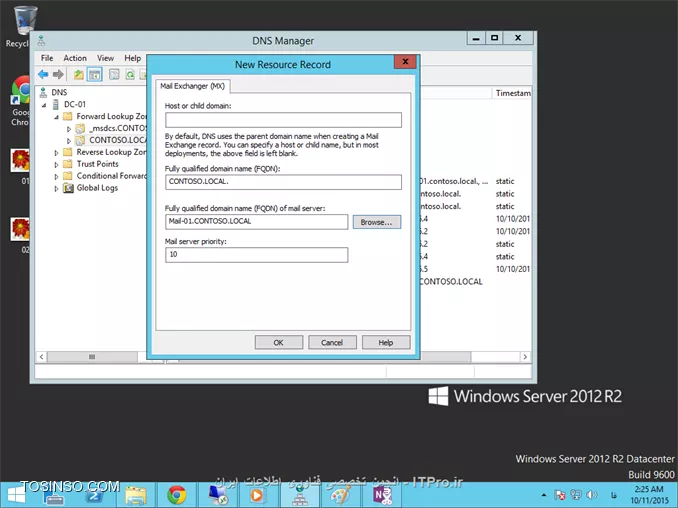Open the Action menu
Viewport: 678px width, 508px height.
(75, 58)
